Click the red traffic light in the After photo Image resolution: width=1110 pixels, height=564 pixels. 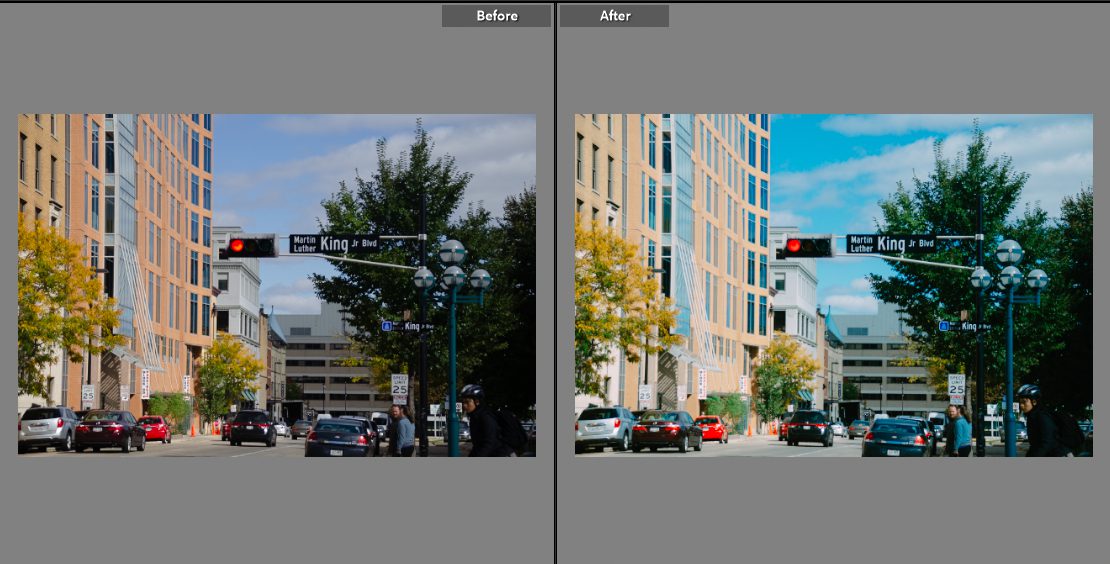coord(794,245)
